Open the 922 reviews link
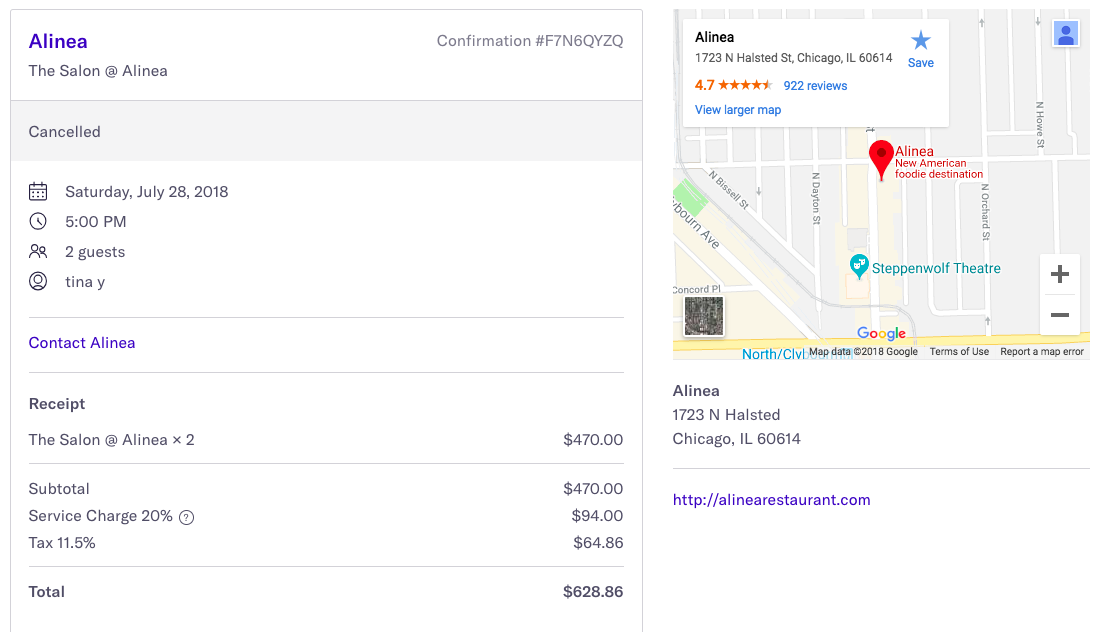This screenshot has height=632, width=1105. [x=815, y=86]
